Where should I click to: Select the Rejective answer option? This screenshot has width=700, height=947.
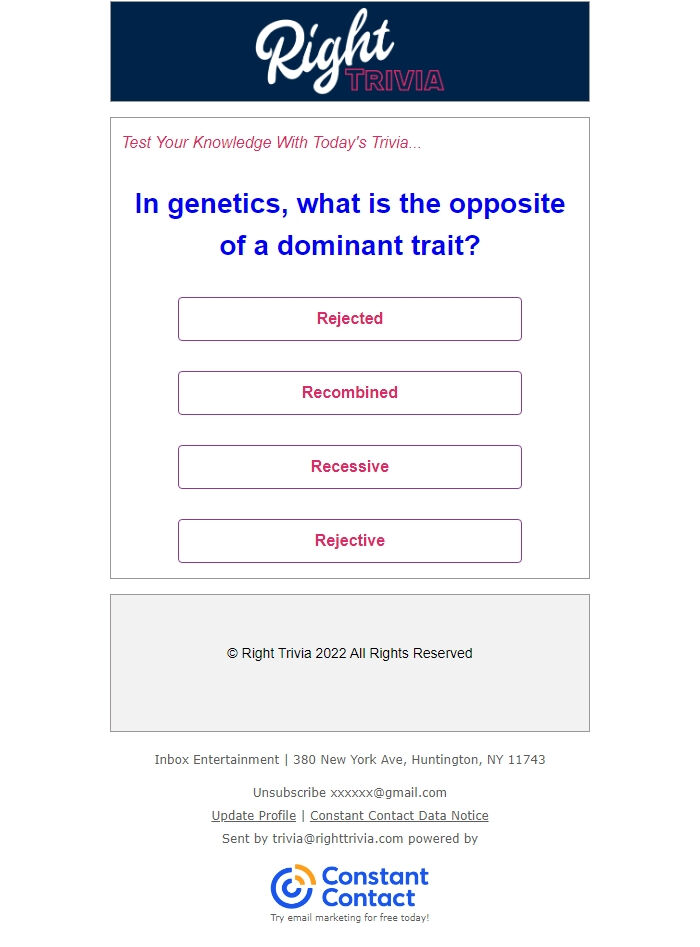coord(350,541)
